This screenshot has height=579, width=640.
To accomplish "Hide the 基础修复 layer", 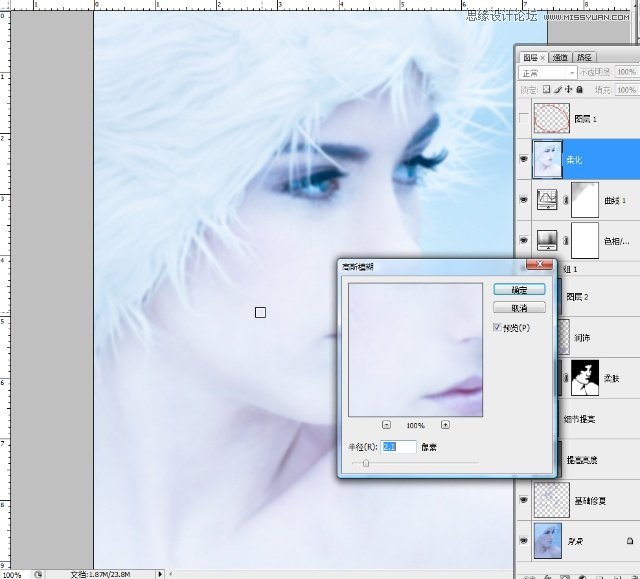I will pos(524,500).
